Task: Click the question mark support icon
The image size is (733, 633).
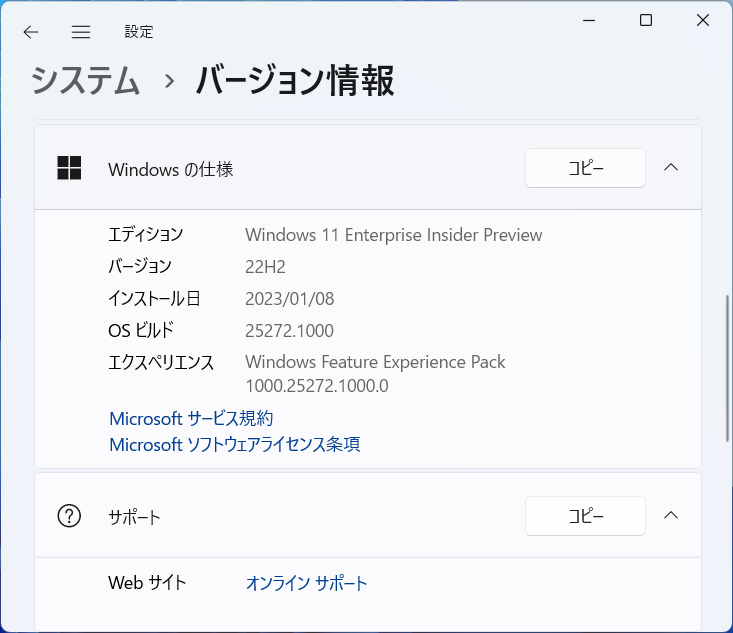Action: [x=69, y=516]
